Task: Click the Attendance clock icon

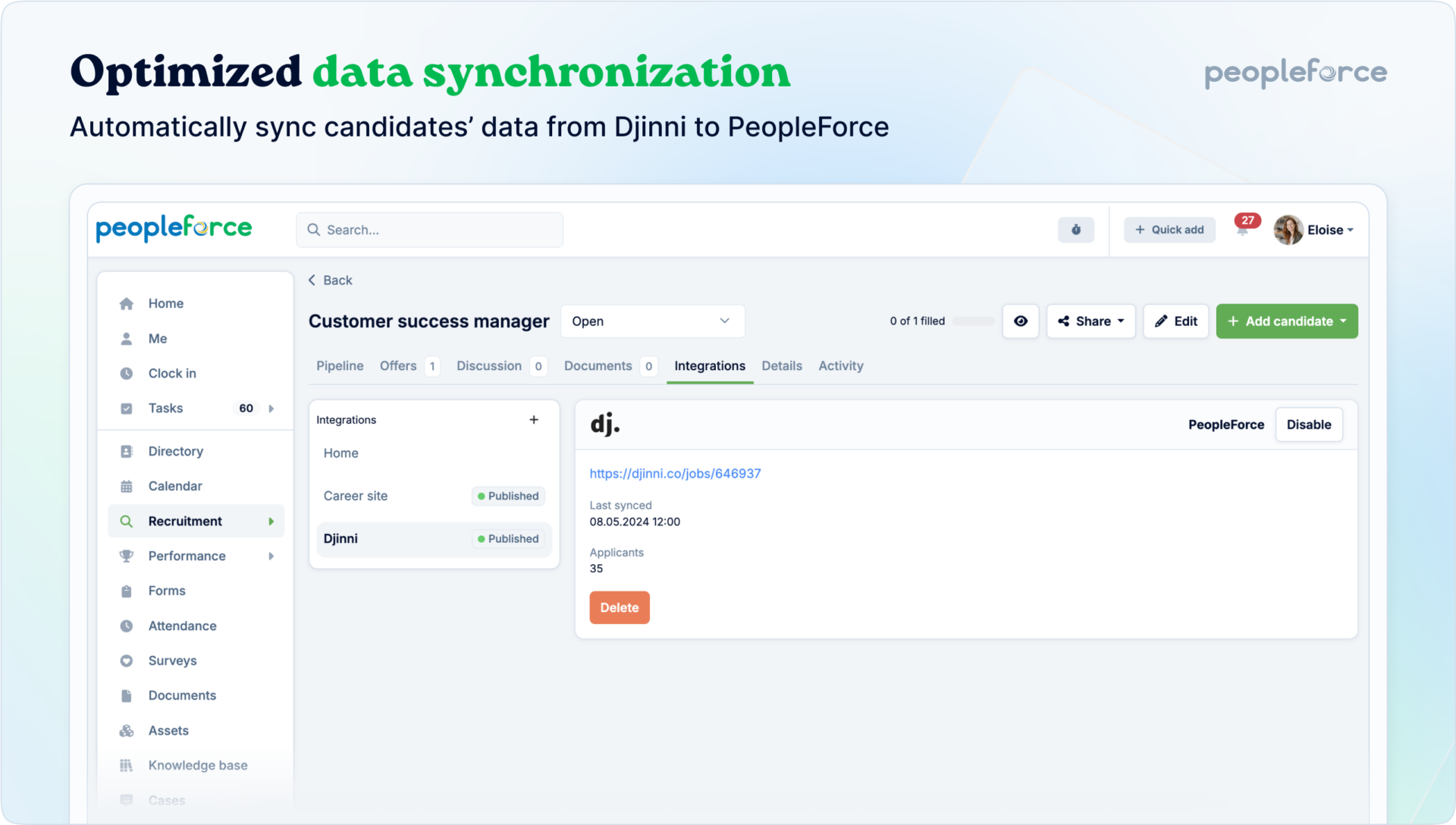Action: [x=127, y=626]
